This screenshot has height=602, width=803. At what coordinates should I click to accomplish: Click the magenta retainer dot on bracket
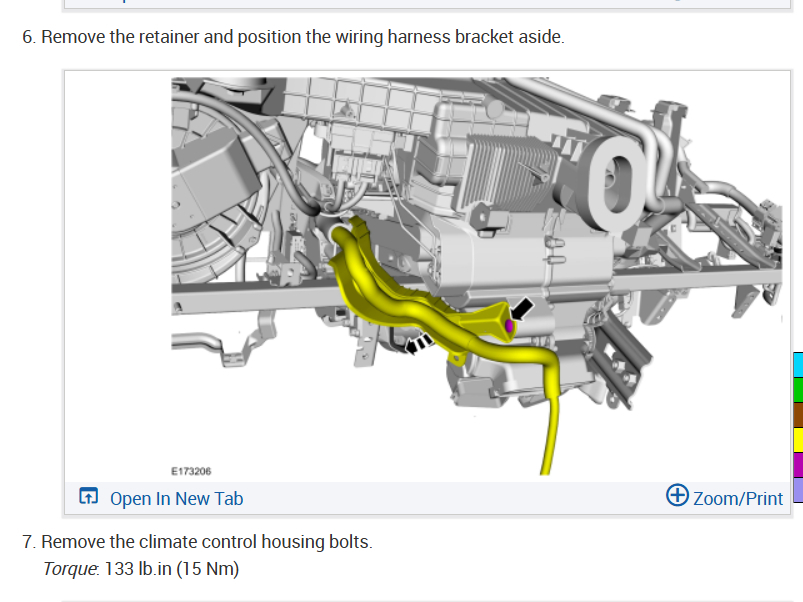(509, 325)
